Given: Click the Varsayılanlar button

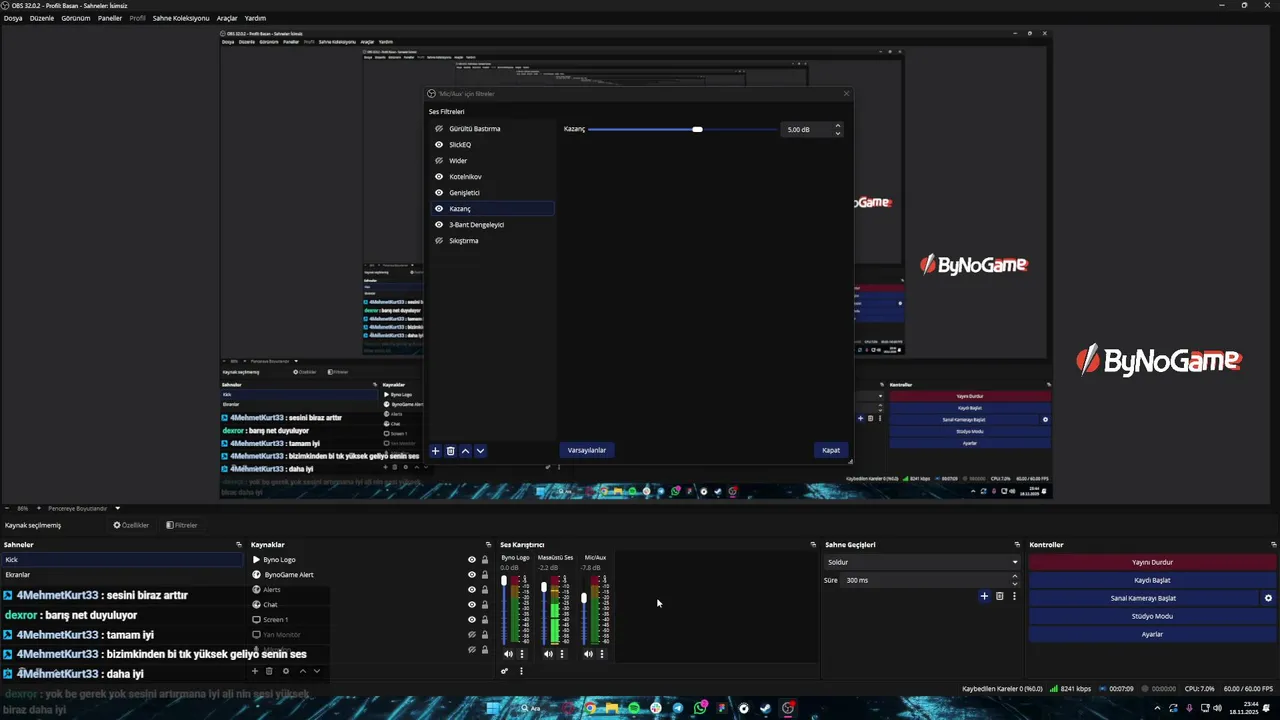Looking at the screenshot, I should (x=587, y=451).
